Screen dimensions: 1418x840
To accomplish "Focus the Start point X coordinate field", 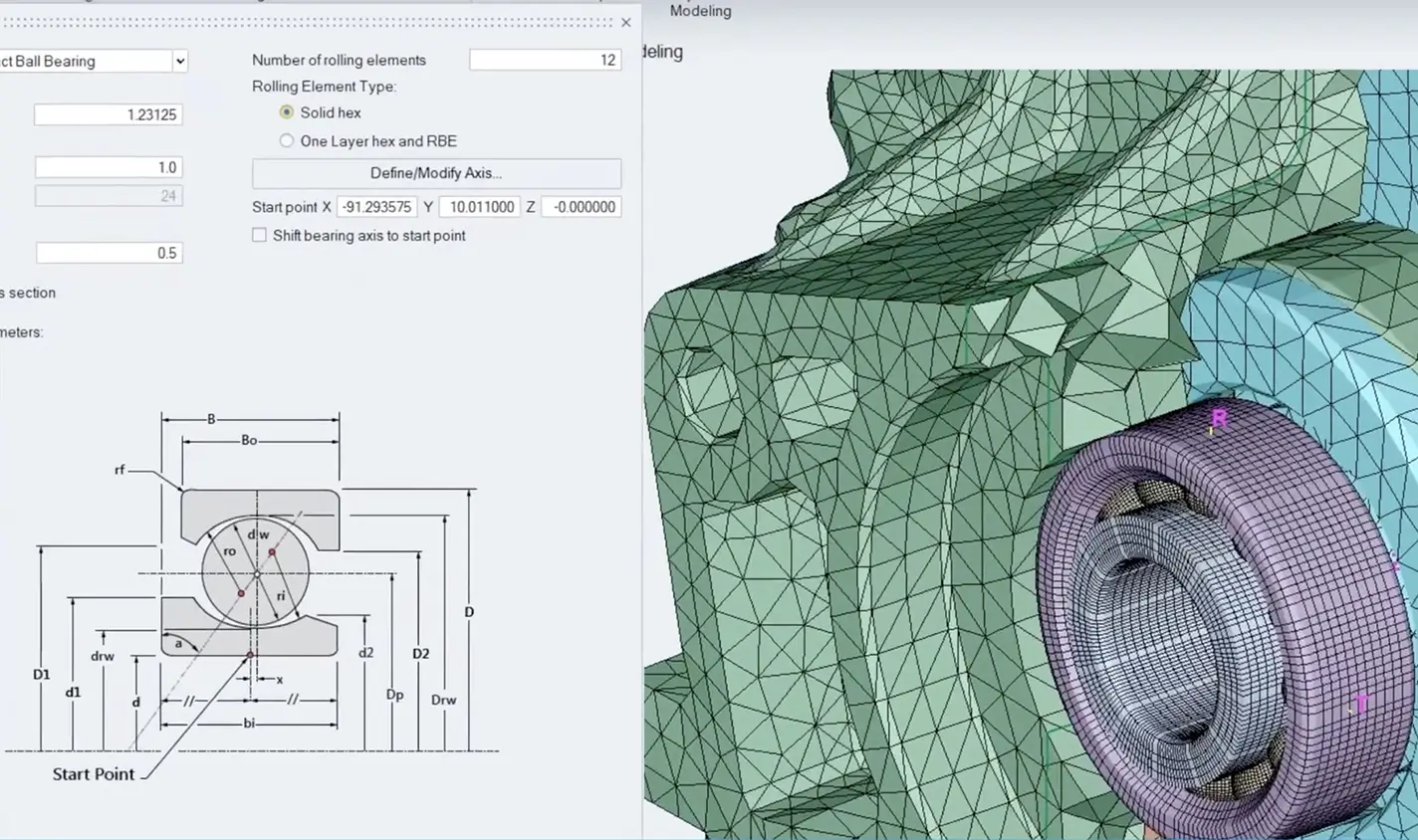I will pos(376,207).
